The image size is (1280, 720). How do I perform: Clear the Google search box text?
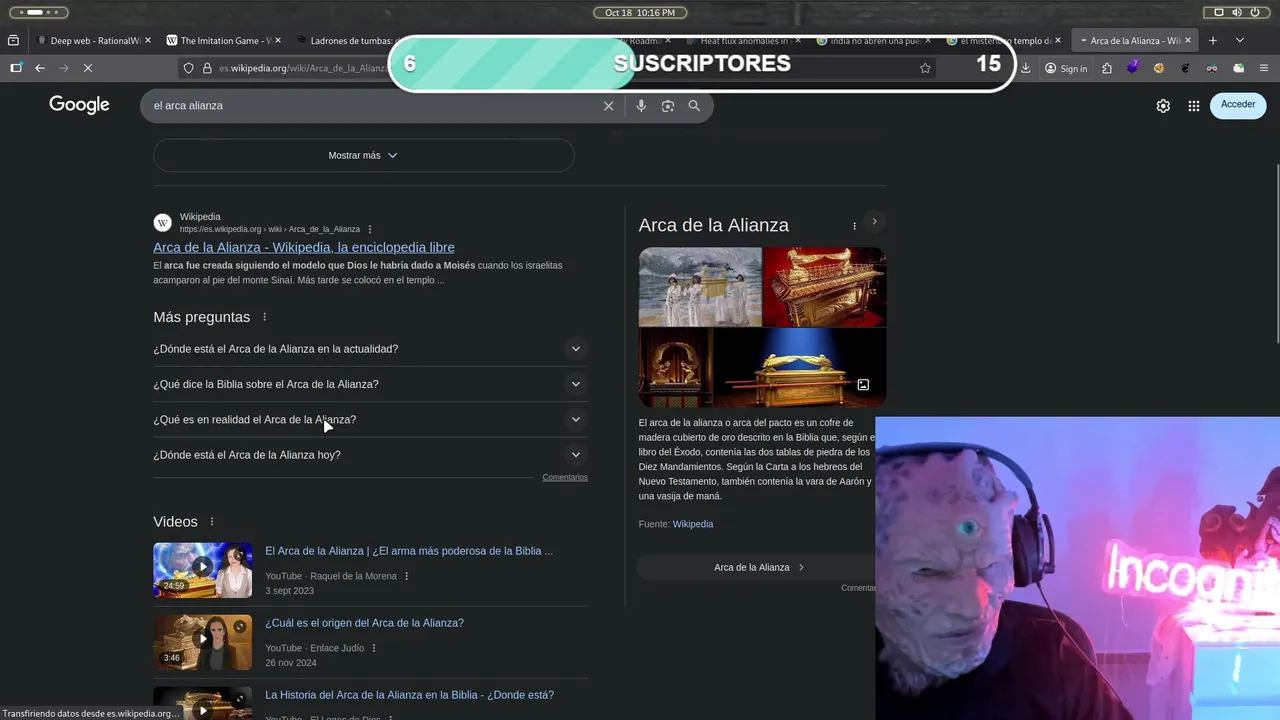[x=608, y=106]
